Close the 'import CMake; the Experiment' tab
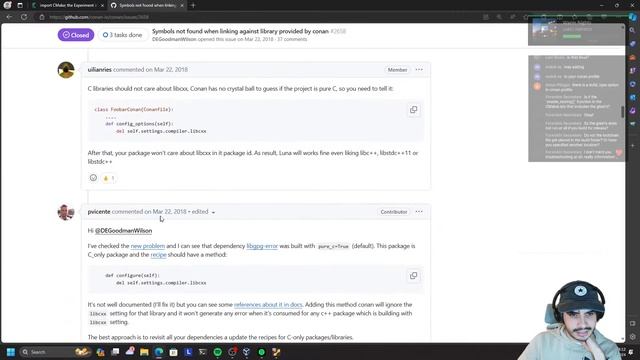This screenshot has width=640, height=360. pyautogui.click(x=102, y=5)
